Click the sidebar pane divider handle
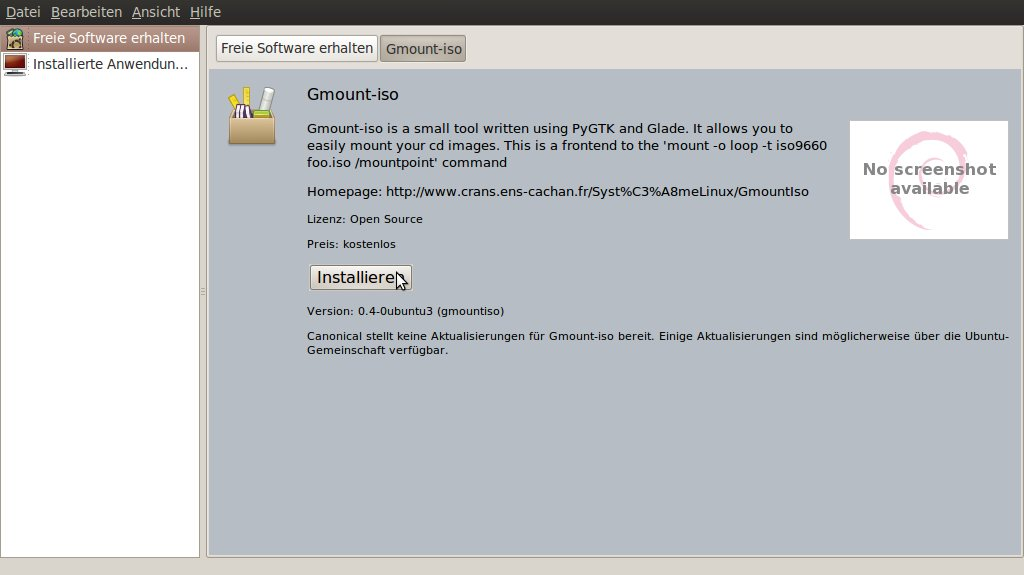The image size is (1024, 575). point(203,291)
